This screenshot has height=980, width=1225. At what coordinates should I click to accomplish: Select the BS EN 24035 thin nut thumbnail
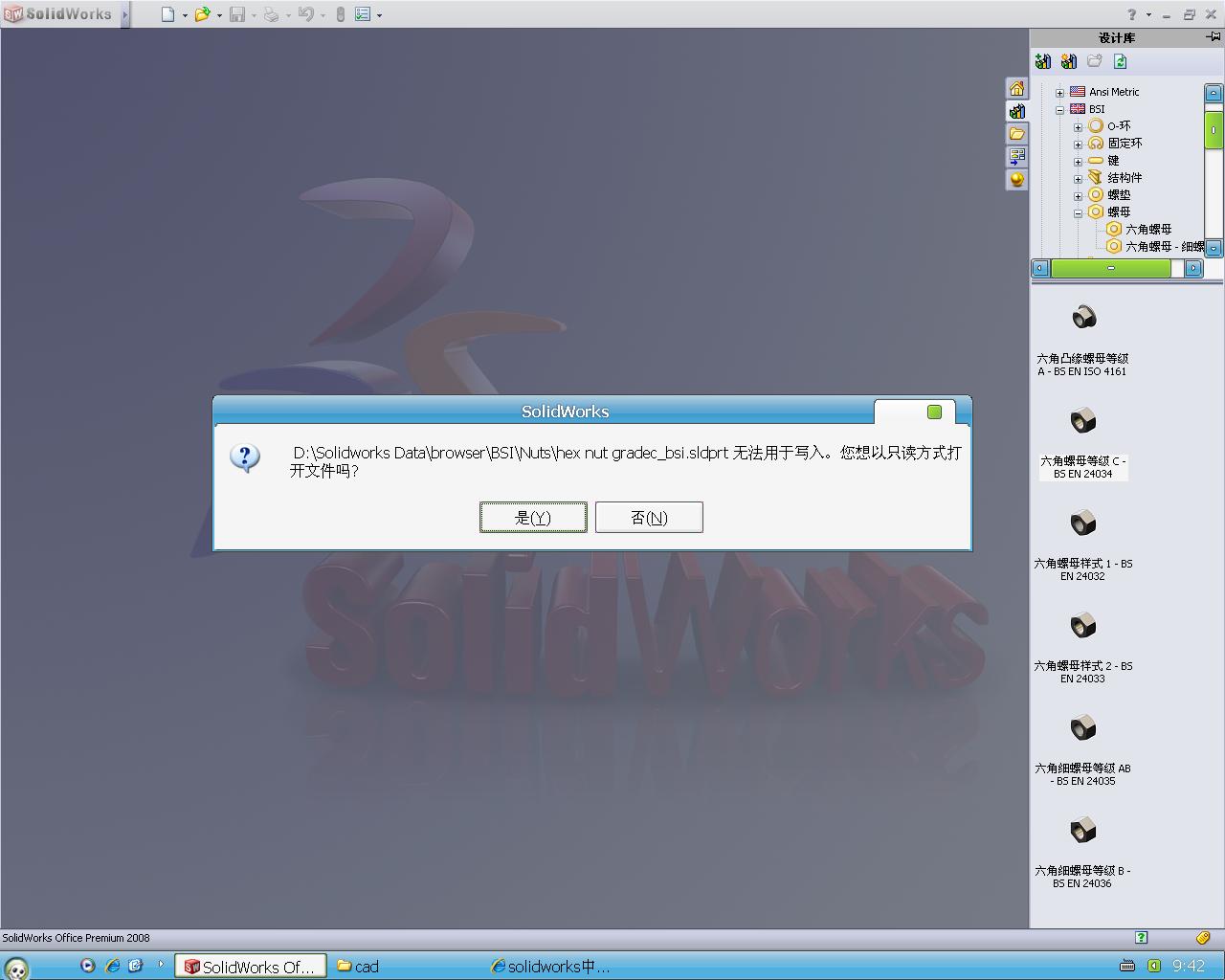[x=1083, y=726]
